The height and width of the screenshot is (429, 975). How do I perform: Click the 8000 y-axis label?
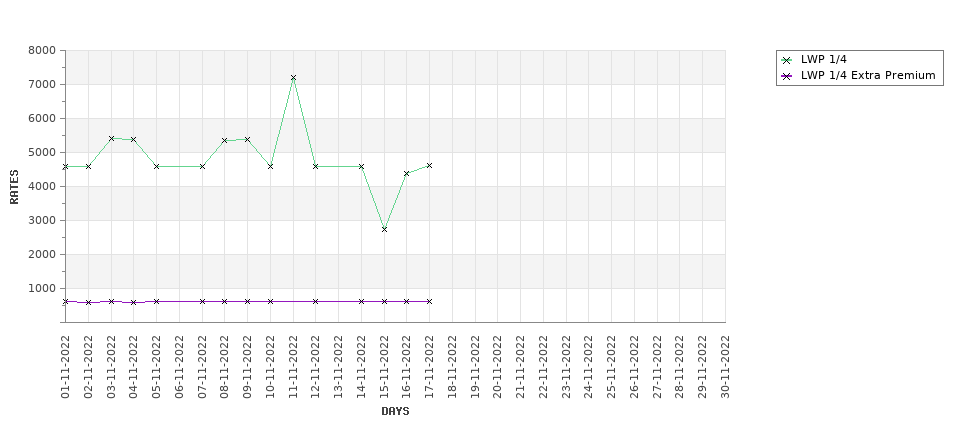pos(42,50)
